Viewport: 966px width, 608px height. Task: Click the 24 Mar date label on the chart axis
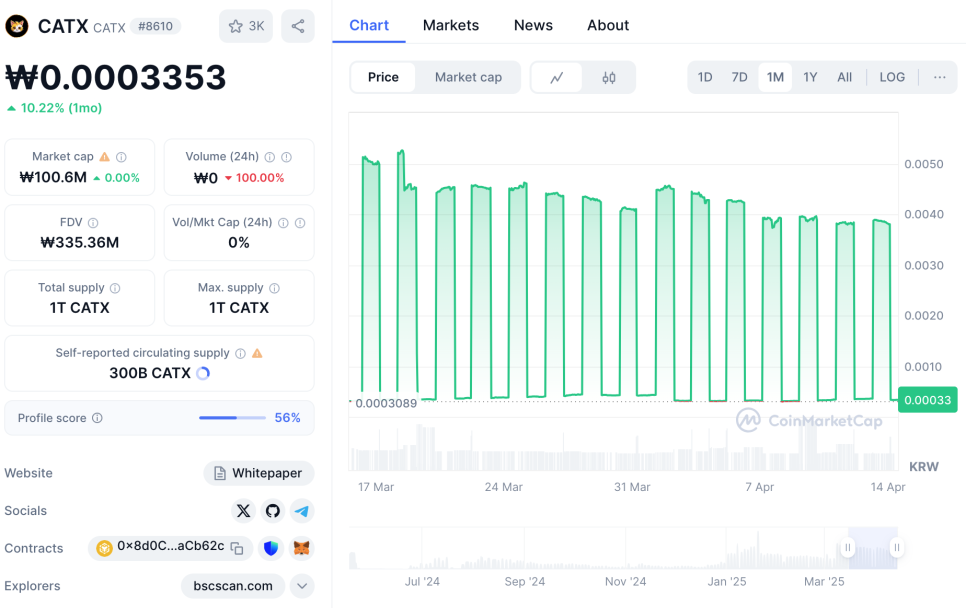pyautogui.click(x=503, y=487)
